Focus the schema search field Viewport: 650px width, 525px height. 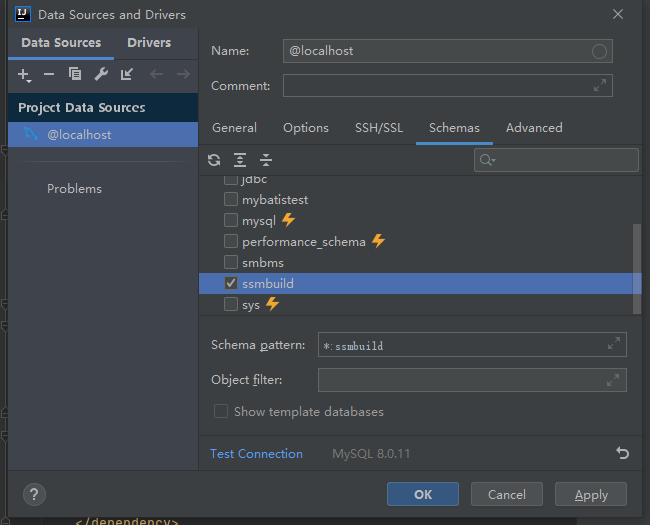556,160
